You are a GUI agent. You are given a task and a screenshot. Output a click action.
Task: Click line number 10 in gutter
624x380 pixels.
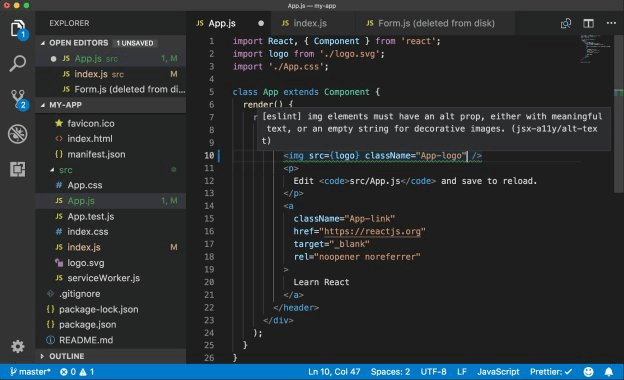(x=209, y=155)
